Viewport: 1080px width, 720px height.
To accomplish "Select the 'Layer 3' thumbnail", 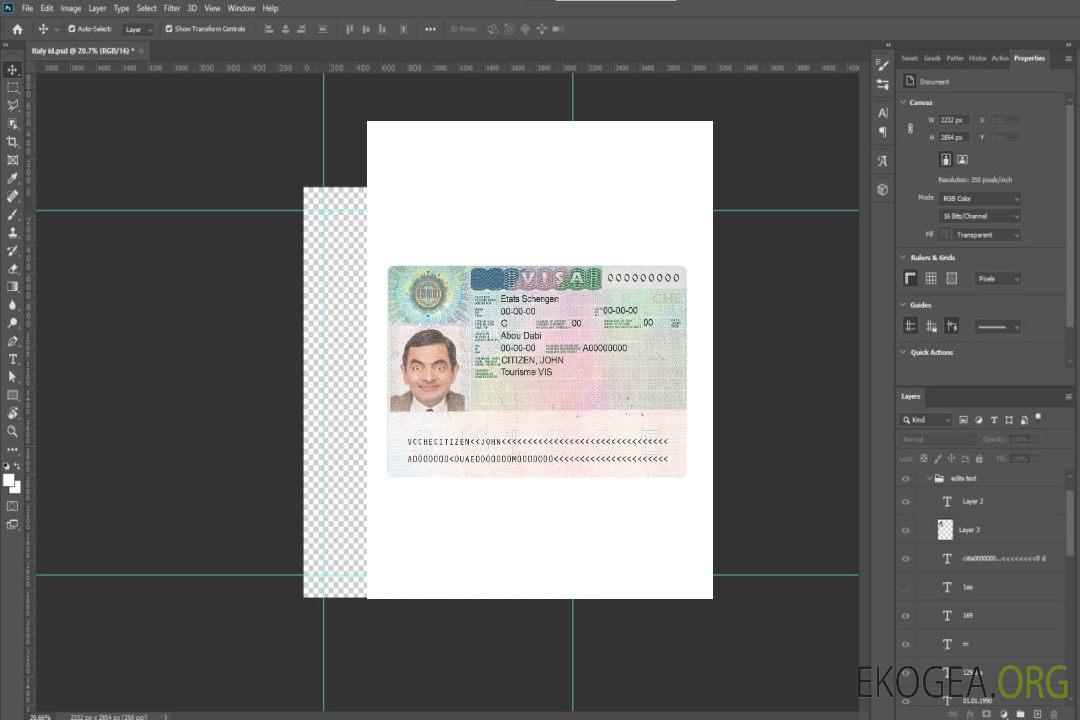I will pos(946,530).
